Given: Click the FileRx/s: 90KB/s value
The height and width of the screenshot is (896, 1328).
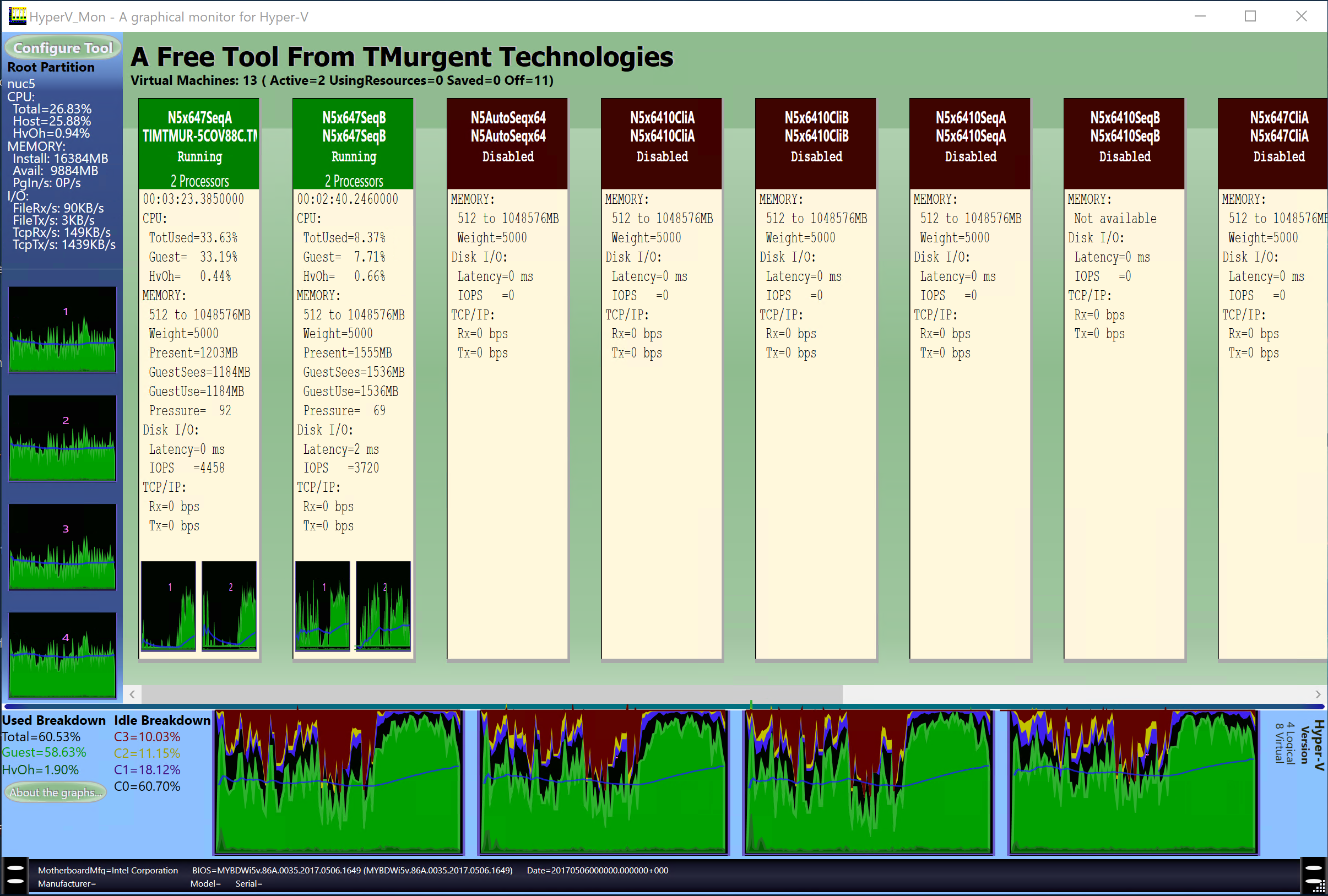Looking at the screenshot, I should 58,208.
